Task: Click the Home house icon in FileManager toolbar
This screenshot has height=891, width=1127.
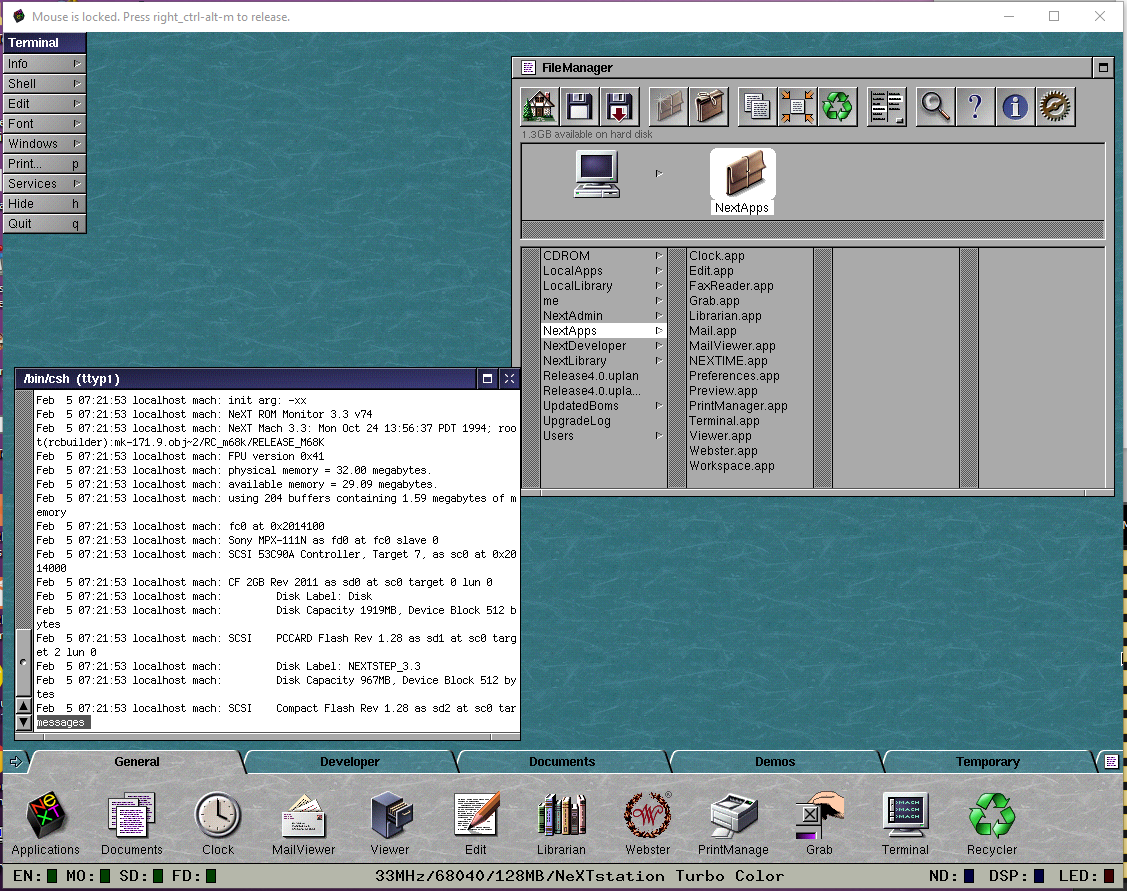Action: pos(539,106)
